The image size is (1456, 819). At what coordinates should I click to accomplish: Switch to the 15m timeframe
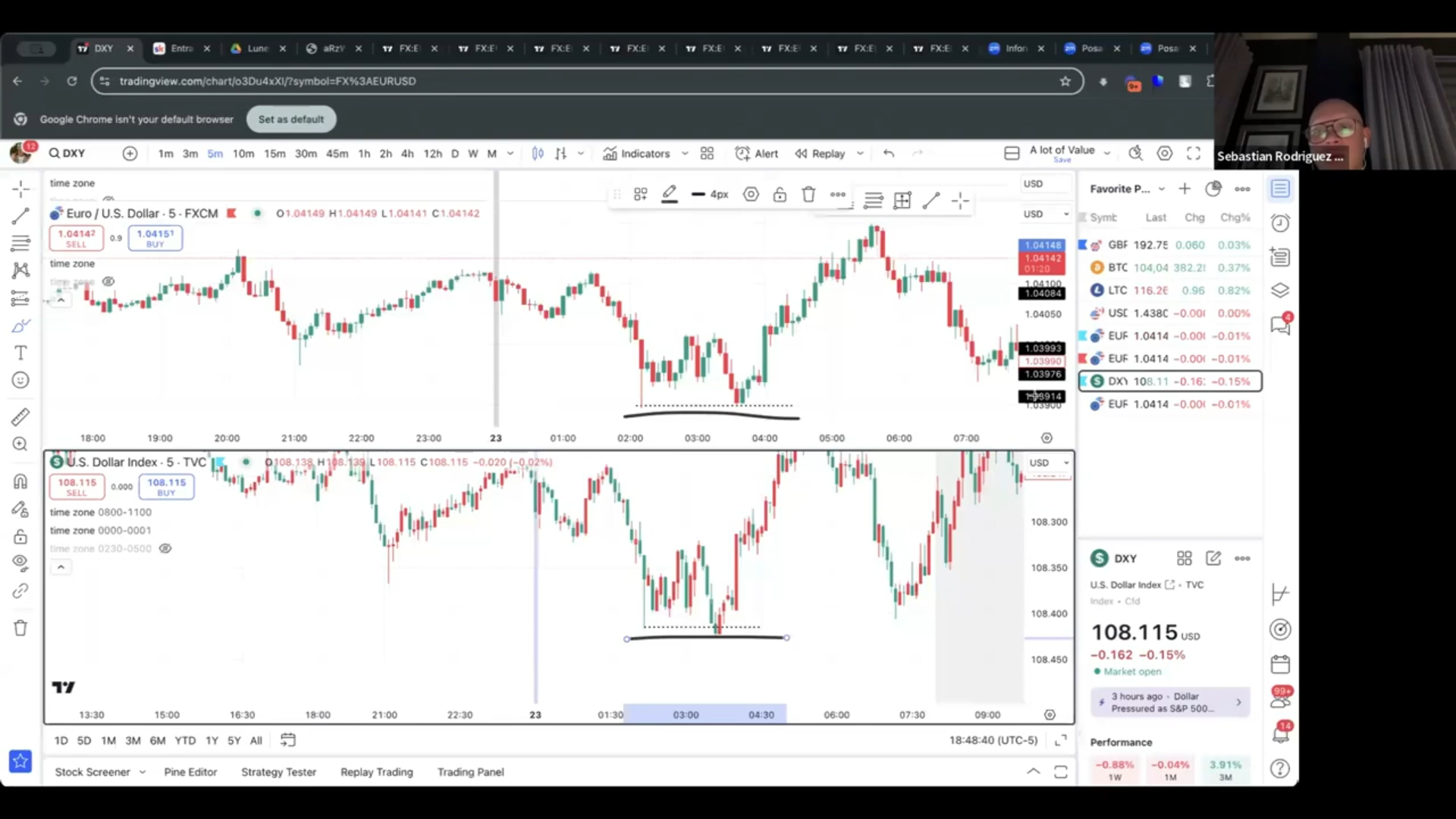click(x=275, y=153)
